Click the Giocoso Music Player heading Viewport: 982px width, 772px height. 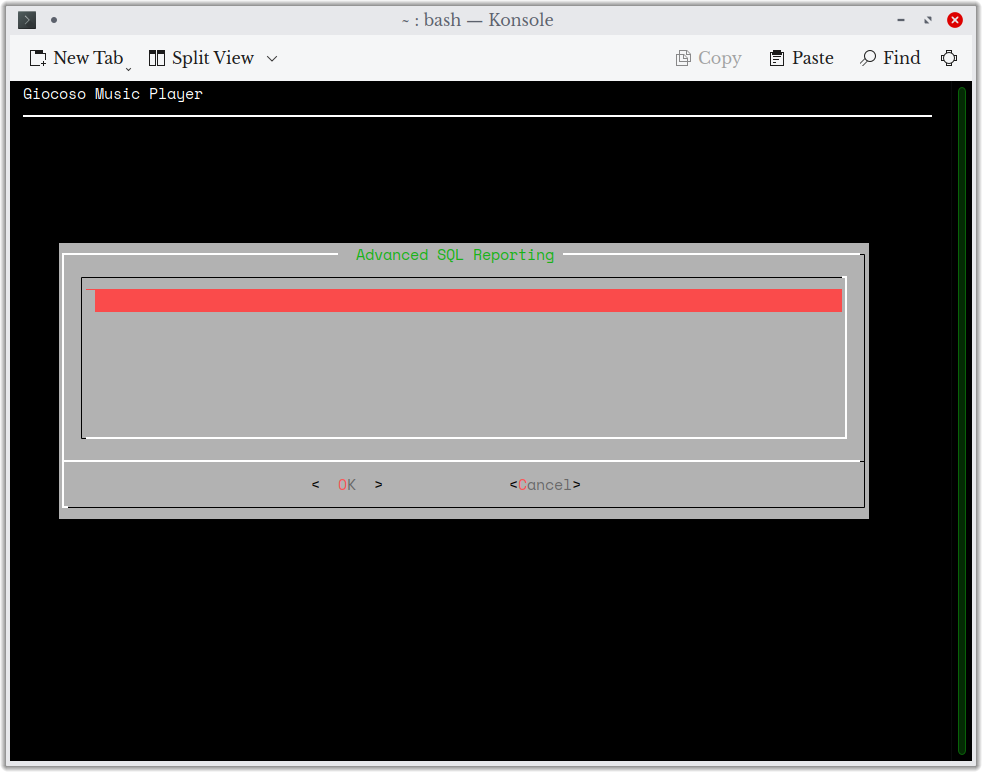[112, 93]
